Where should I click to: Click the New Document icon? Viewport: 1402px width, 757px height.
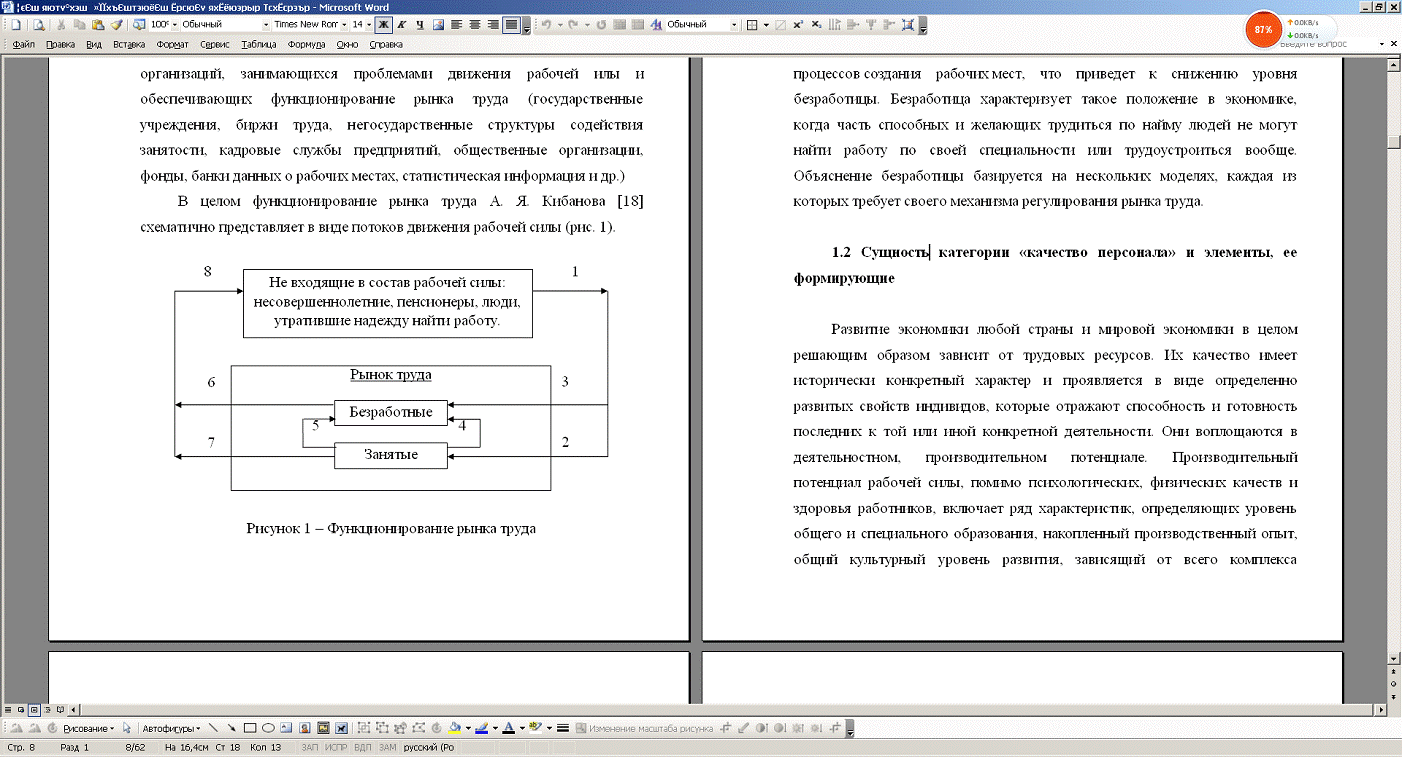15,25
